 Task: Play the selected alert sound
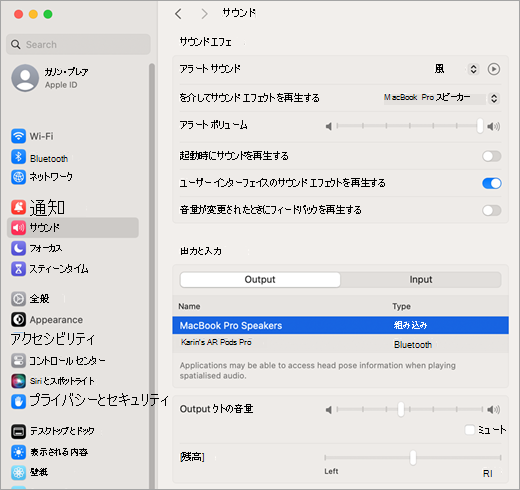point(494,69)
